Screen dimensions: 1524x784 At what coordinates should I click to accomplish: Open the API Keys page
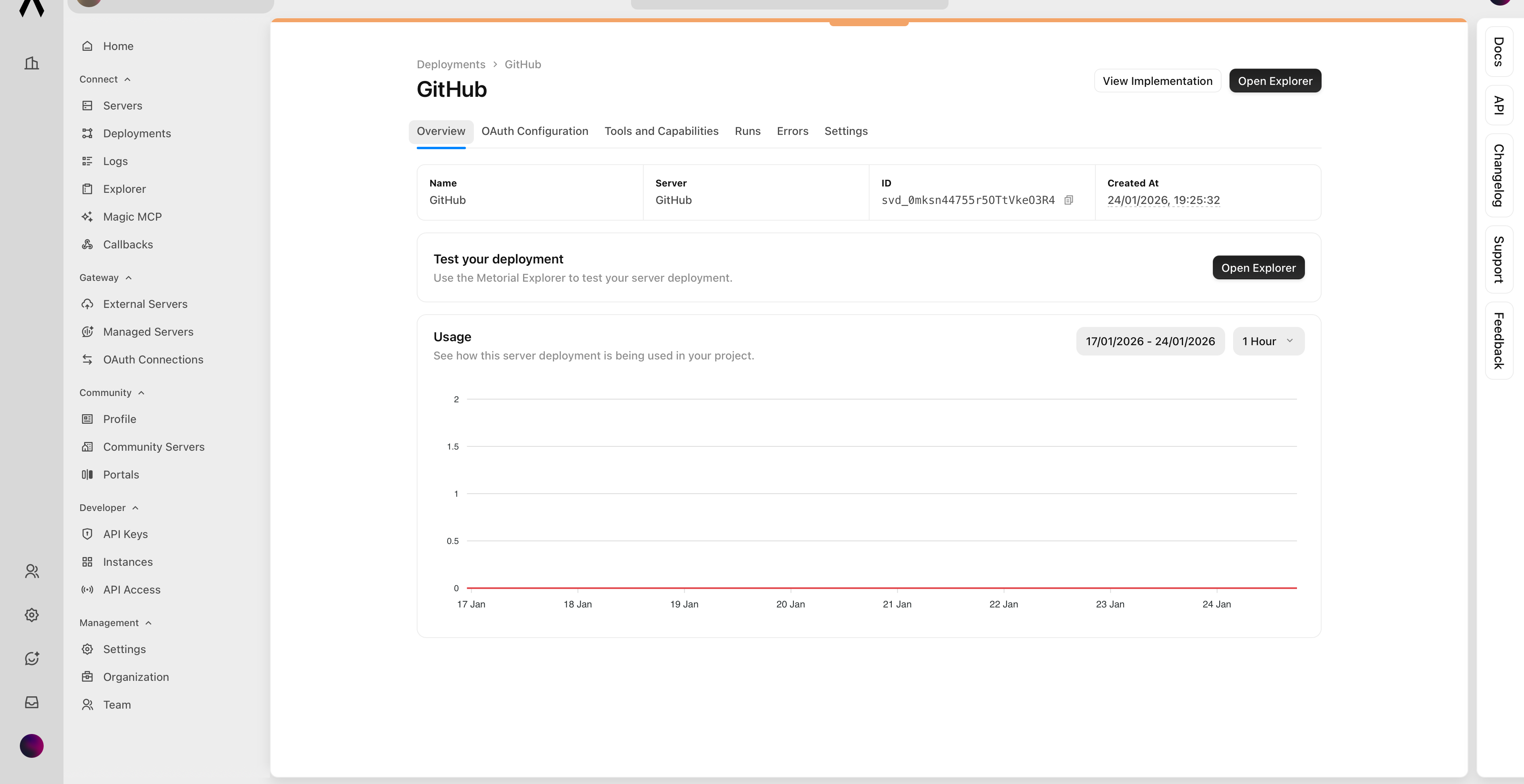pos(125,533)
